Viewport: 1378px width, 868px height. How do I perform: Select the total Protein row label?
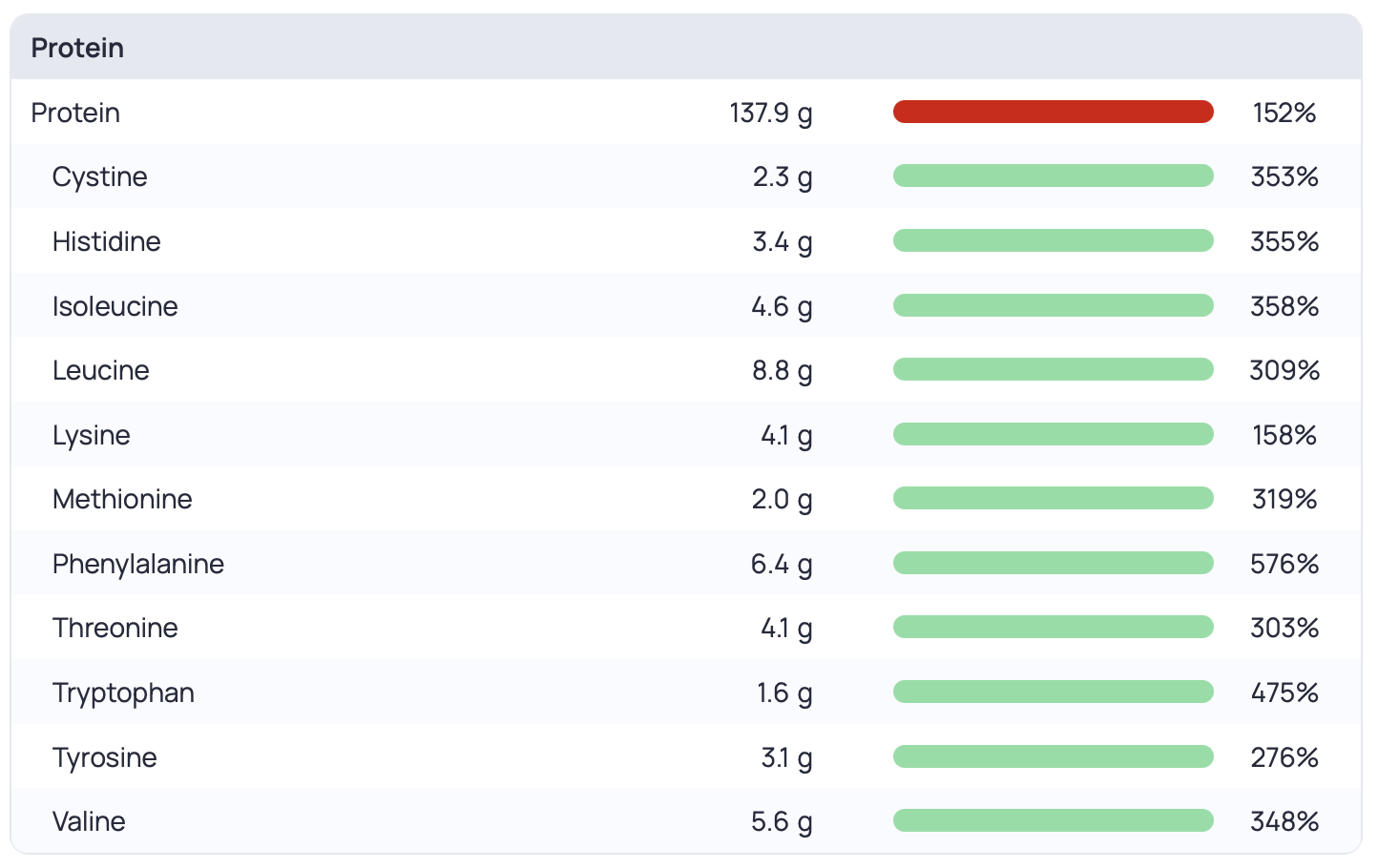[75, 113]
